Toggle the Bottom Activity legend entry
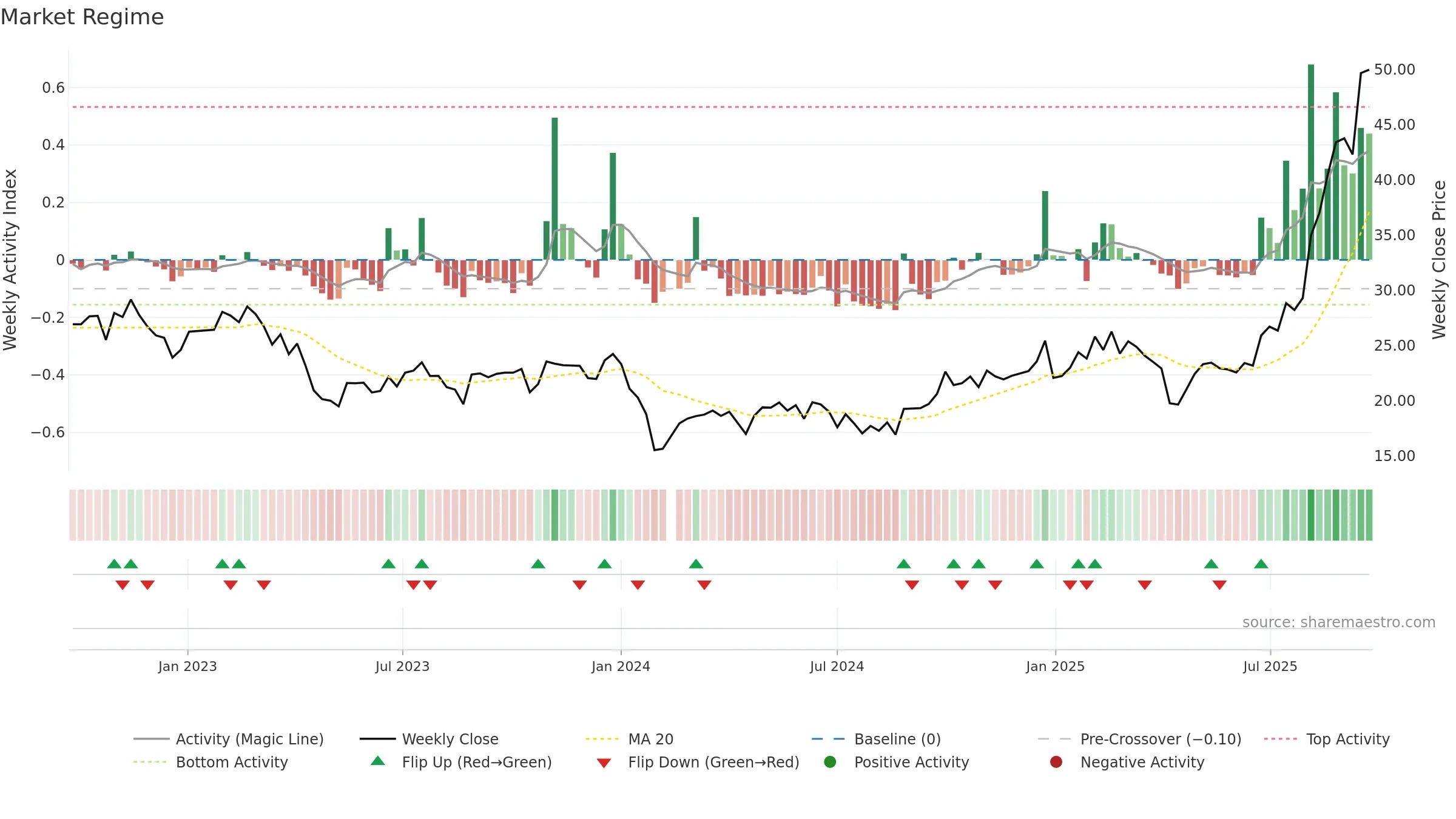Image resolution: width=1456 pixels, height=819 pixels. pyautogui.click(x=211, y=762)
